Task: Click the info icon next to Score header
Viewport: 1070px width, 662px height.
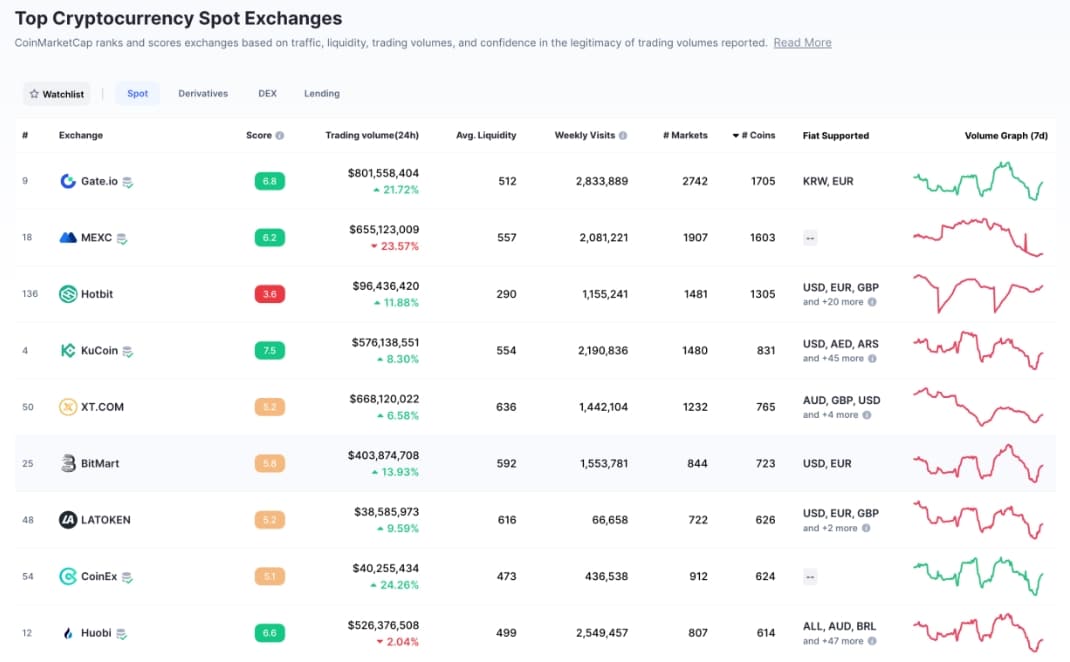Action: coord(280,135)
